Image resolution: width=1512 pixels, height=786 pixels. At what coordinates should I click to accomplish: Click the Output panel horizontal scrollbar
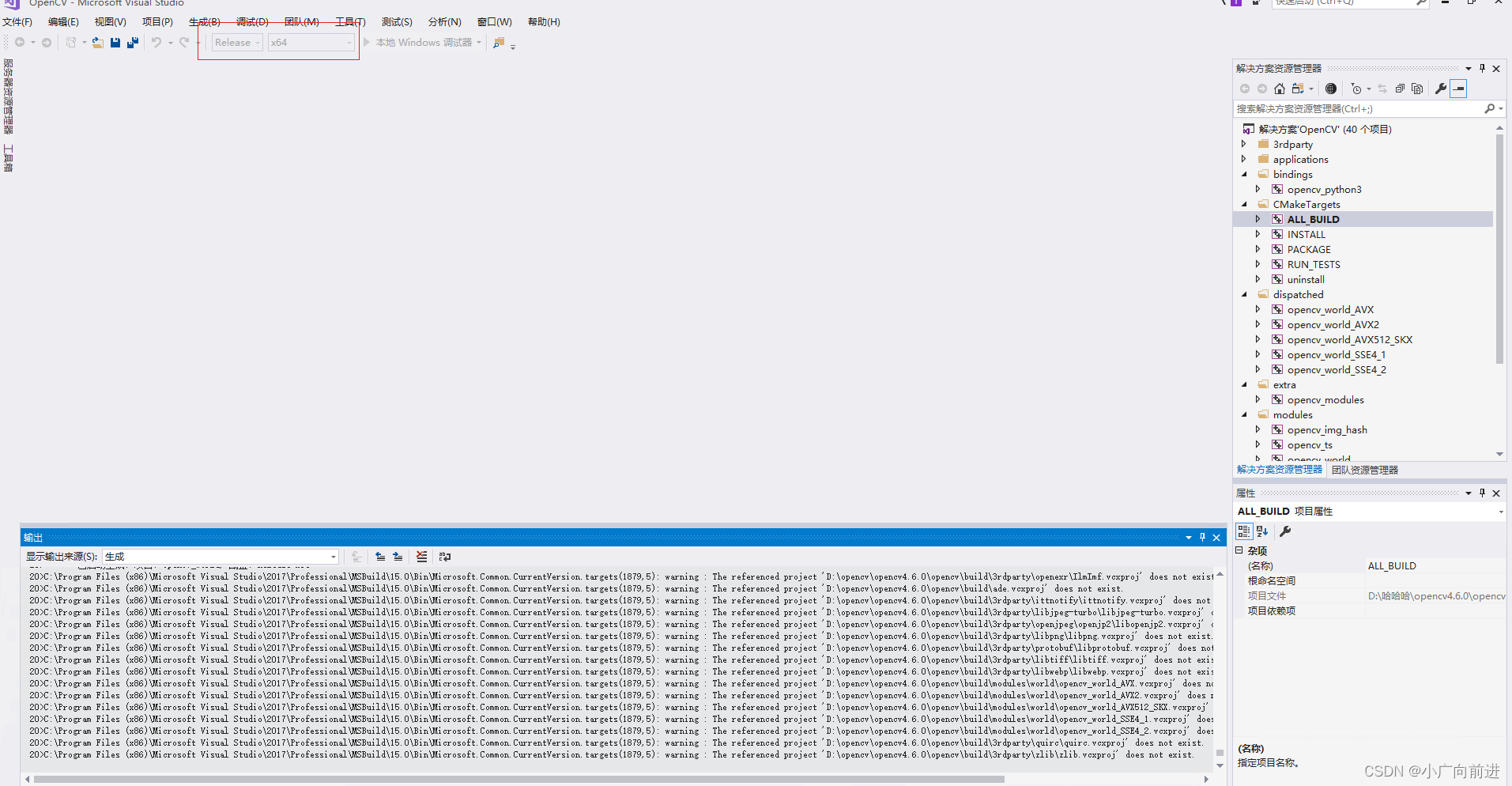[518, 779]
